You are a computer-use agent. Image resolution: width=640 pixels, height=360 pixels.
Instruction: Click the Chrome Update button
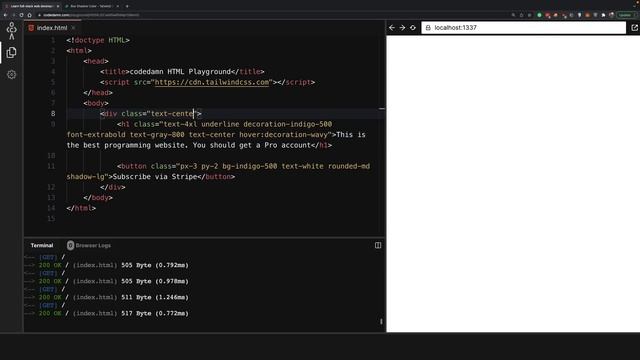[626, 15]
